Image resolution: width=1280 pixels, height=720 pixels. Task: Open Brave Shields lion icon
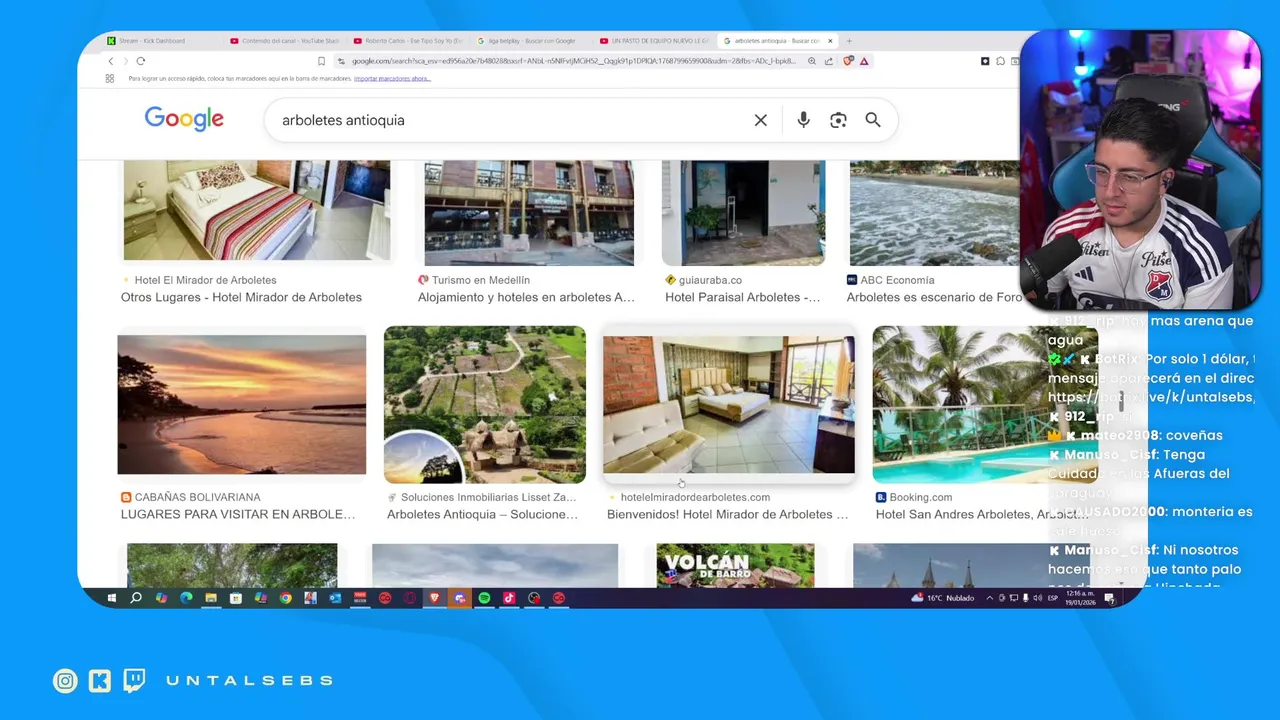tap(848, 61)
